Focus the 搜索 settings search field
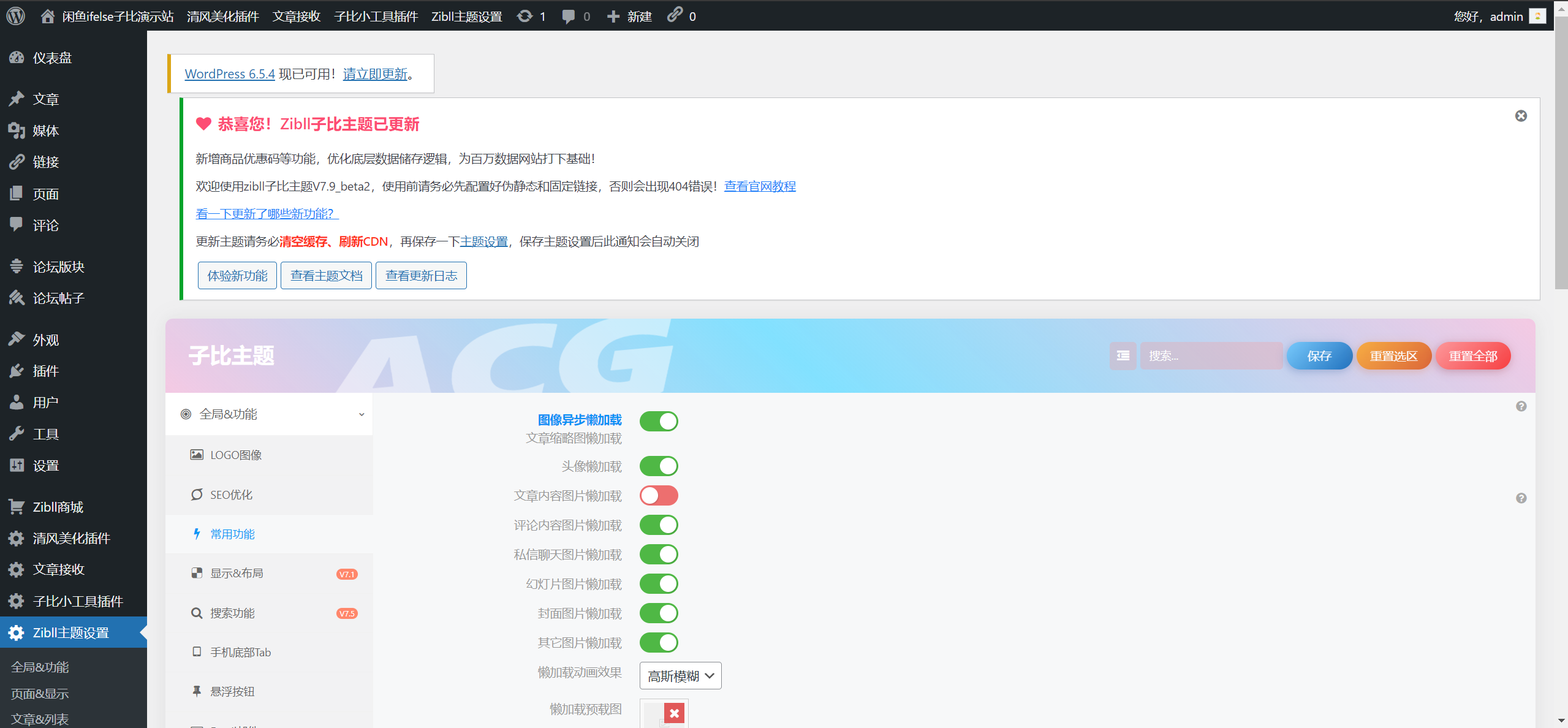 (x=1210, y=356)
